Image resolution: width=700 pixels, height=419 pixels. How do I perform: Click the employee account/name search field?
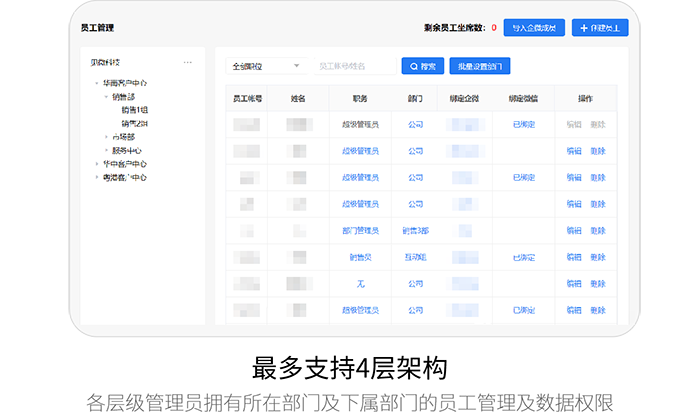[x=354, y=66]
